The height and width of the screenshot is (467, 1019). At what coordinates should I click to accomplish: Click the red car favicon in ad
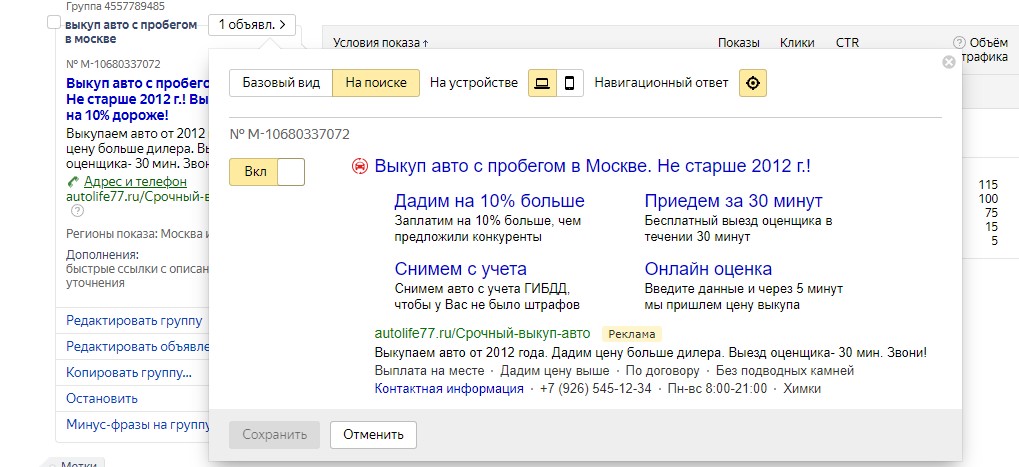coord(359,167)
